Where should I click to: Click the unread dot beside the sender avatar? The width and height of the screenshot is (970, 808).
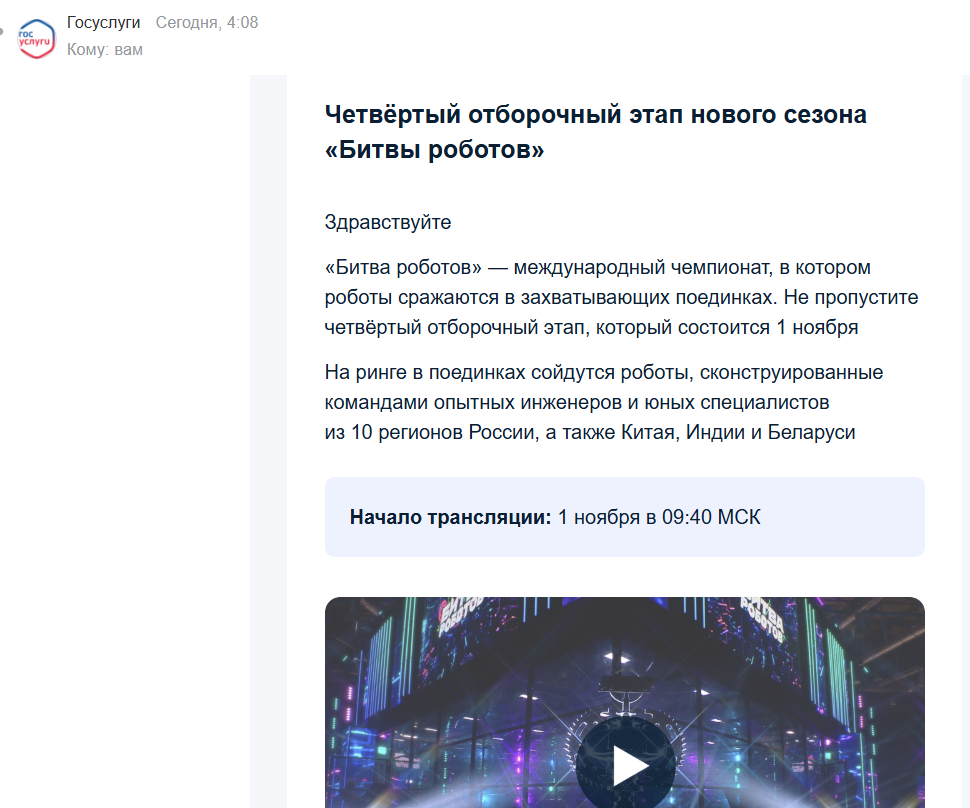(2, 31)
